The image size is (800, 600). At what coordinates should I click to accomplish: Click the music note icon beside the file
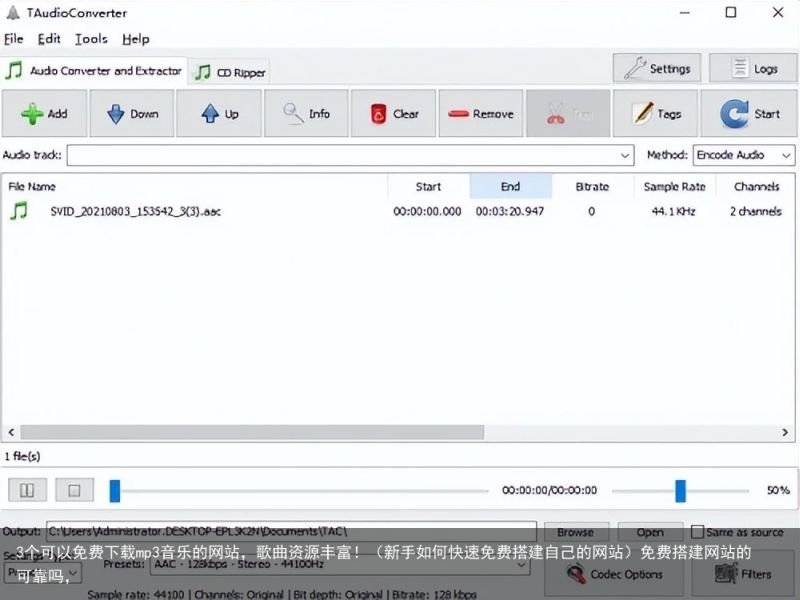(x=19, y=211)
